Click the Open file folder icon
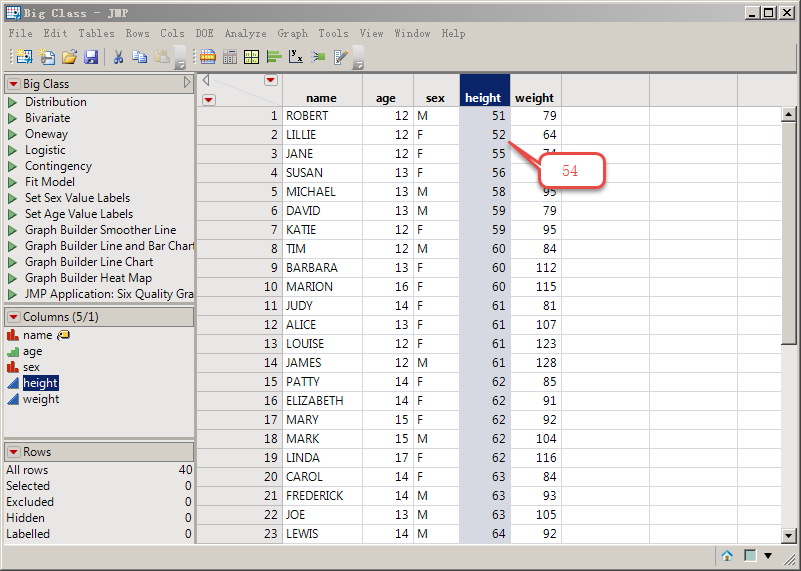 click(x=69, y=57)
